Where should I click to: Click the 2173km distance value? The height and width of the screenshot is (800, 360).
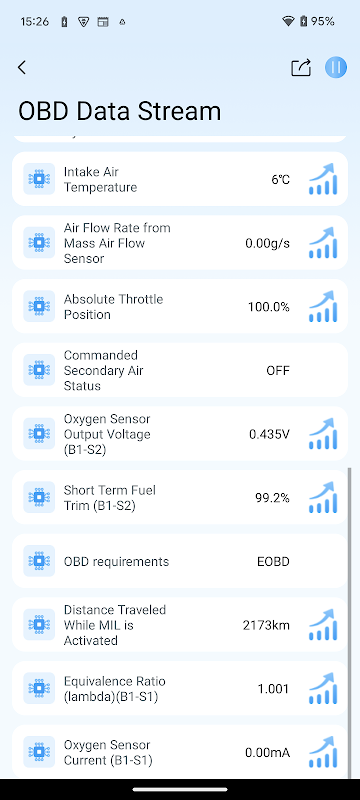pyautogui.click(x=266, y=625)
